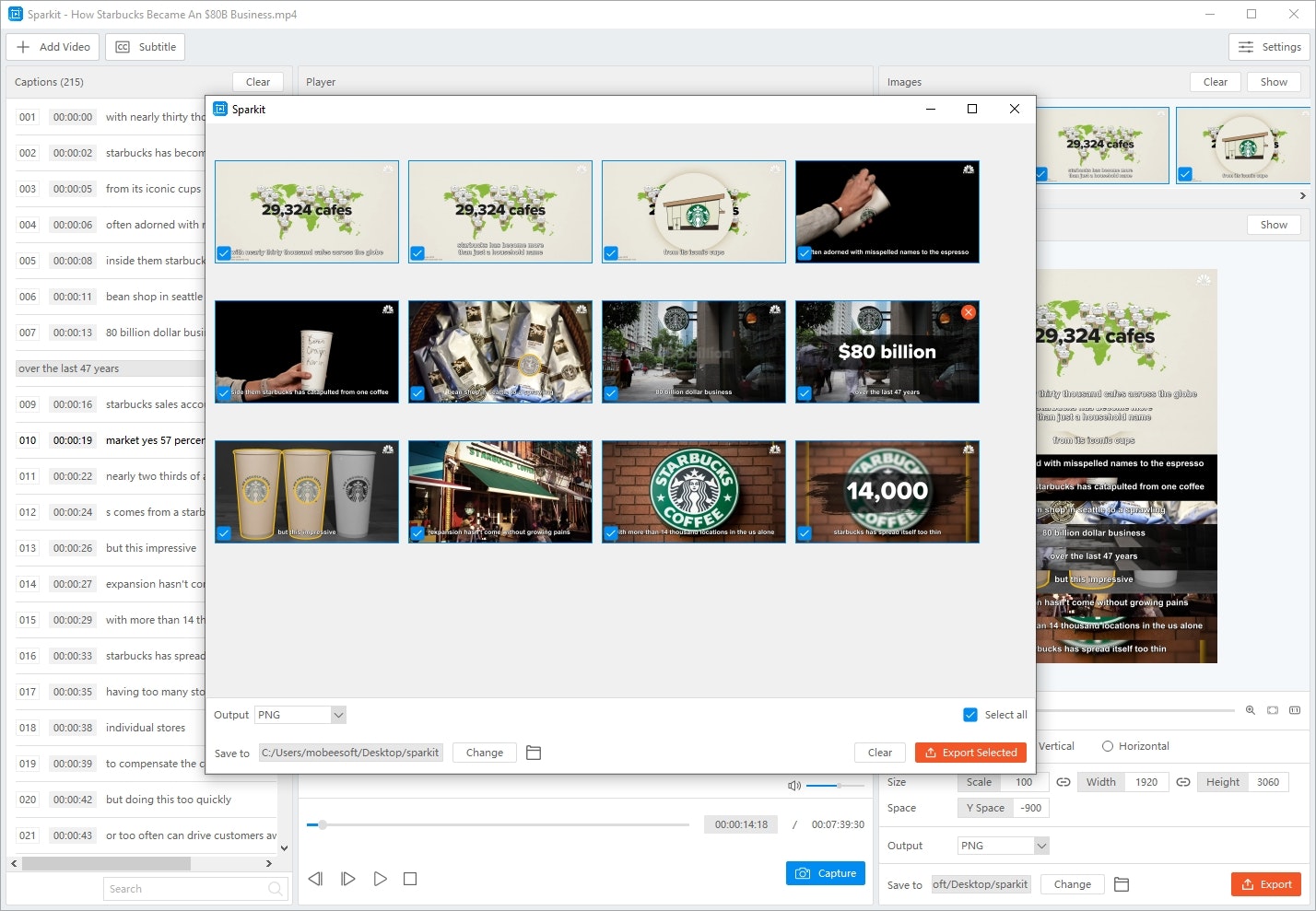Viewport: 1316px width, 911px height.
Task: Click the volume speaker icon
Action: [x=794, y=786]
